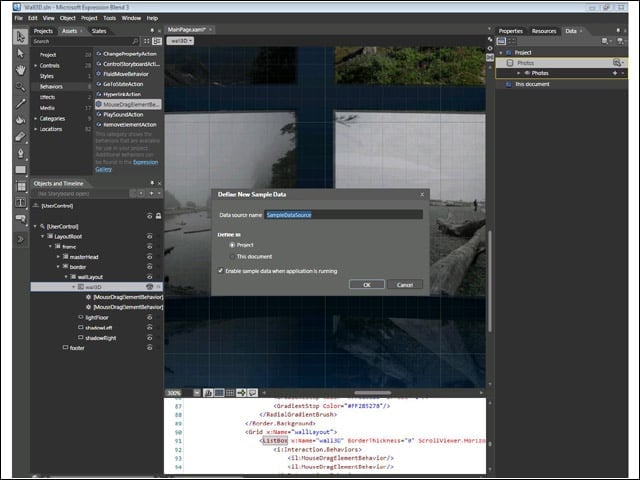Expand masterHead tree node
The image size is (640, 480).
(58, 257)
